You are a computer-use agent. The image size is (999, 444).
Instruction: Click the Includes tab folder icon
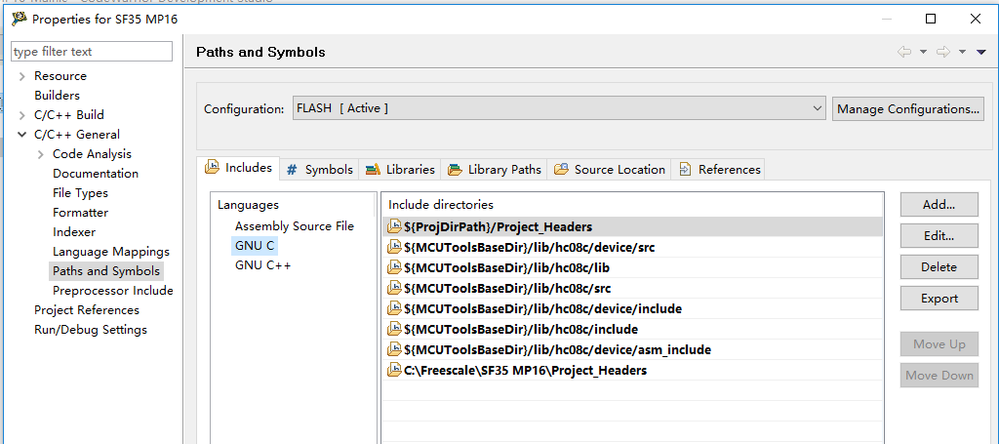pyautogui.click(x=212, y=168)
